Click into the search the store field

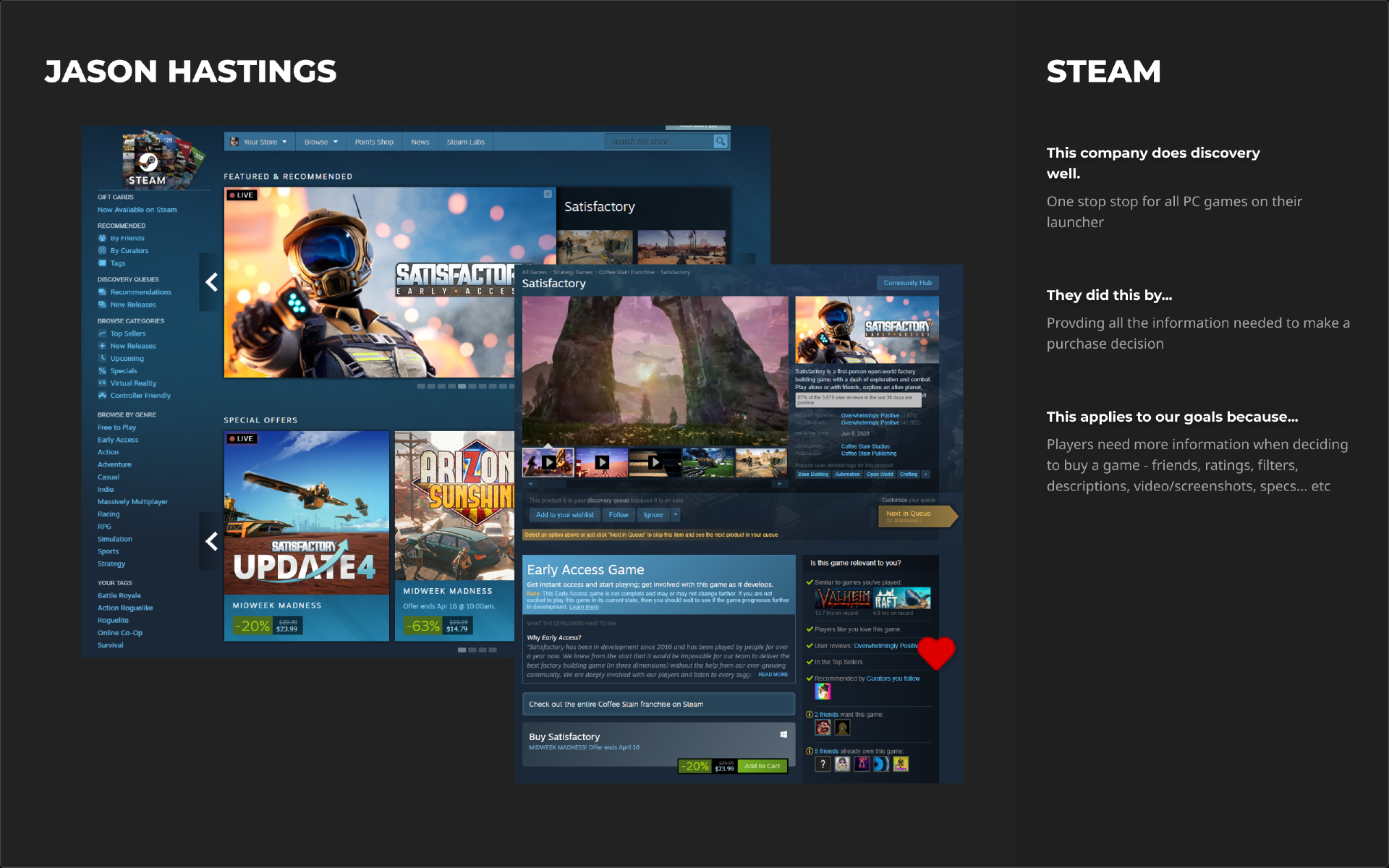click(x=659, y=142)
